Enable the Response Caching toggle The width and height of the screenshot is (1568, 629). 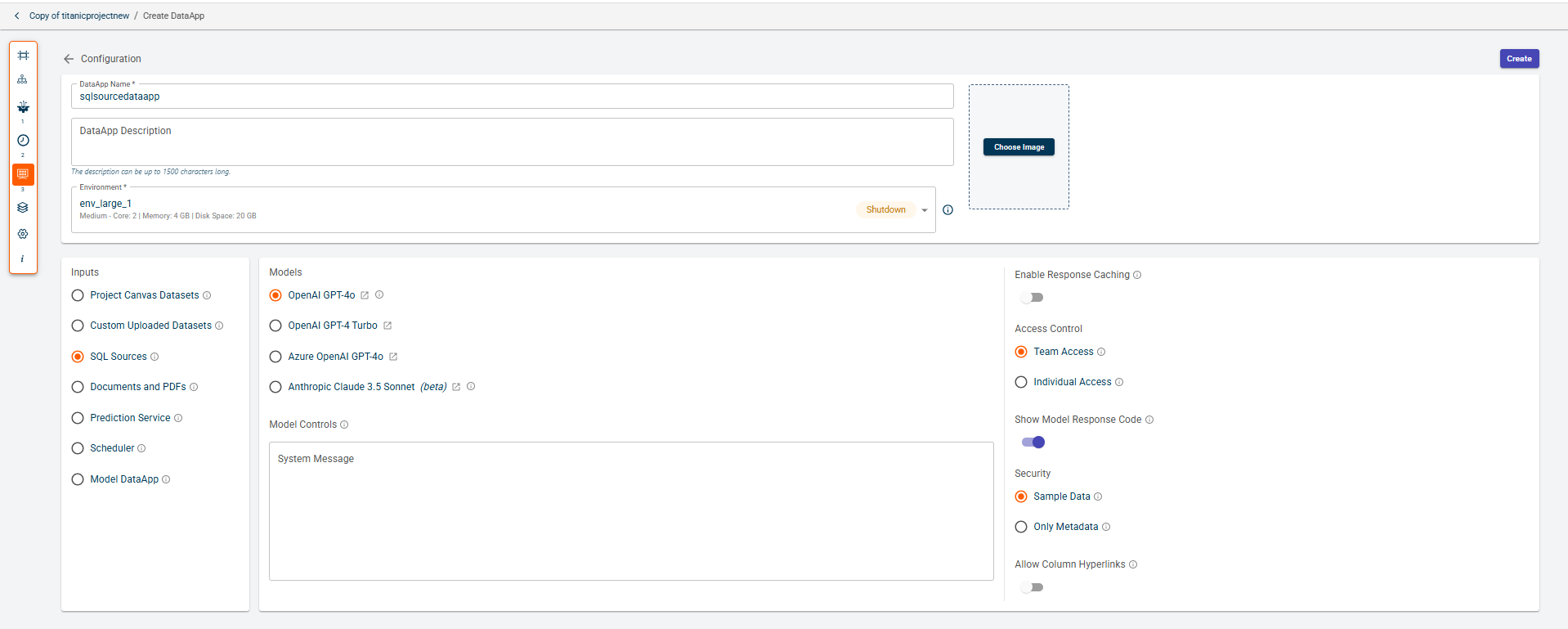coord(1032,298)
